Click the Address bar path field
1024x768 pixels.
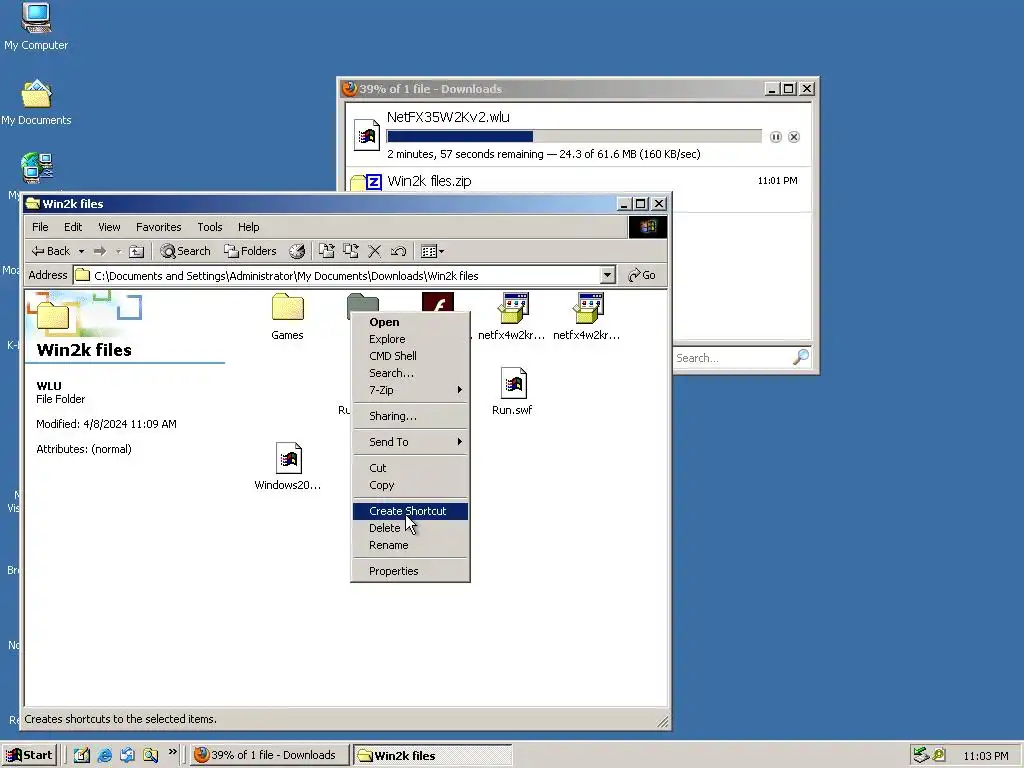337,276
